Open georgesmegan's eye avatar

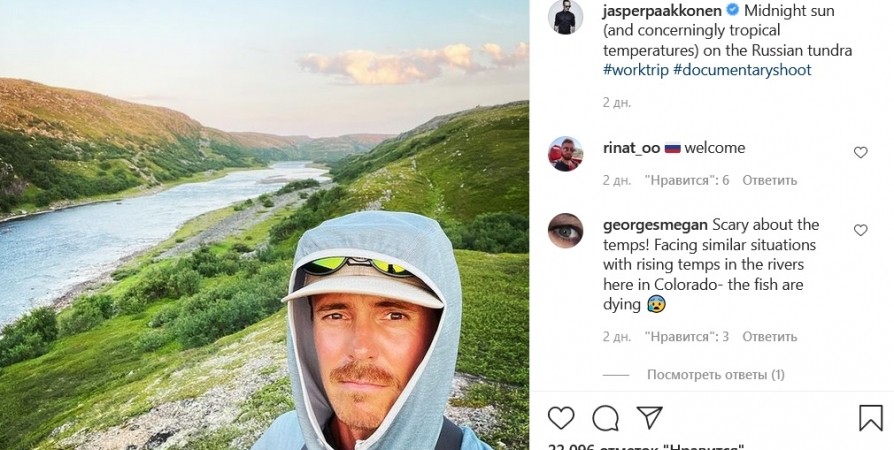point(566,231)
